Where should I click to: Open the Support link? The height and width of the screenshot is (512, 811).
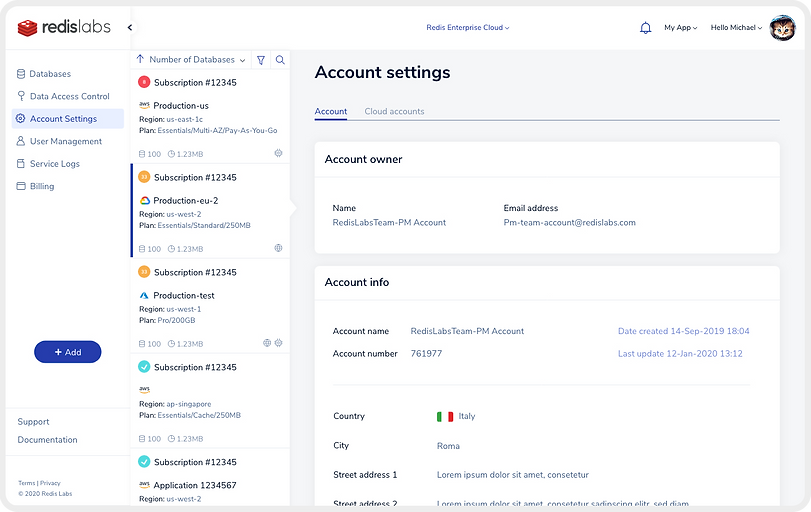click(x=33, y=421)
